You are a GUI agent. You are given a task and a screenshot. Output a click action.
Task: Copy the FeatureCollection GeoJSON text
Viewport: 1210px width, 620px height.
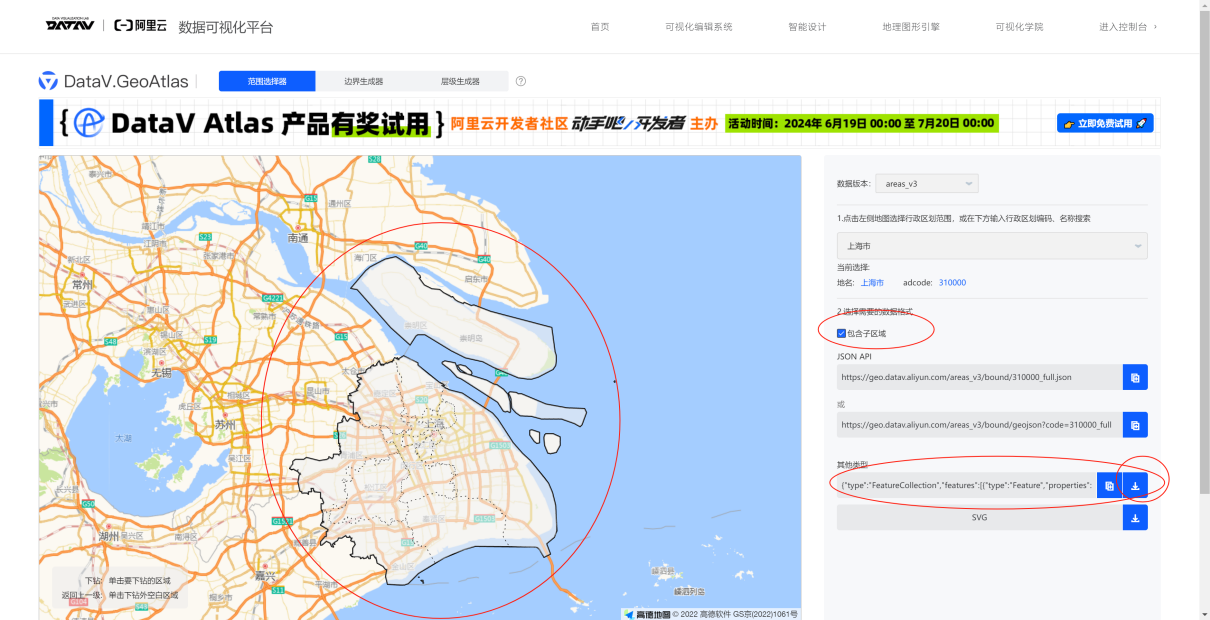coord(1109,485)
